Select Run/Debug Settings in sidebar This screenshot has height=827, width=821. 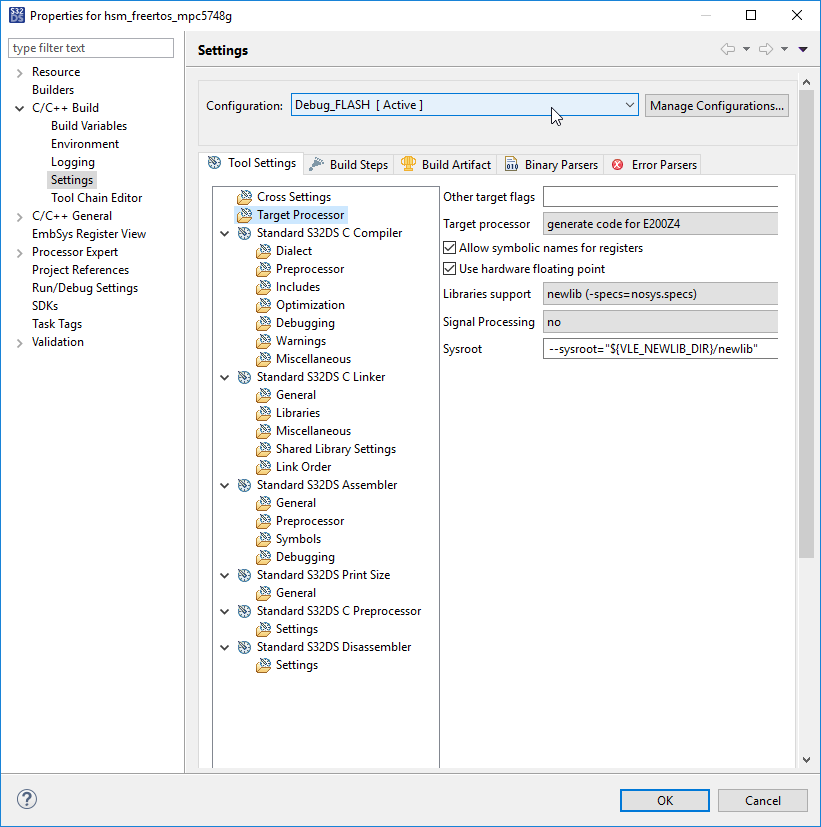(x=85, y=288)
